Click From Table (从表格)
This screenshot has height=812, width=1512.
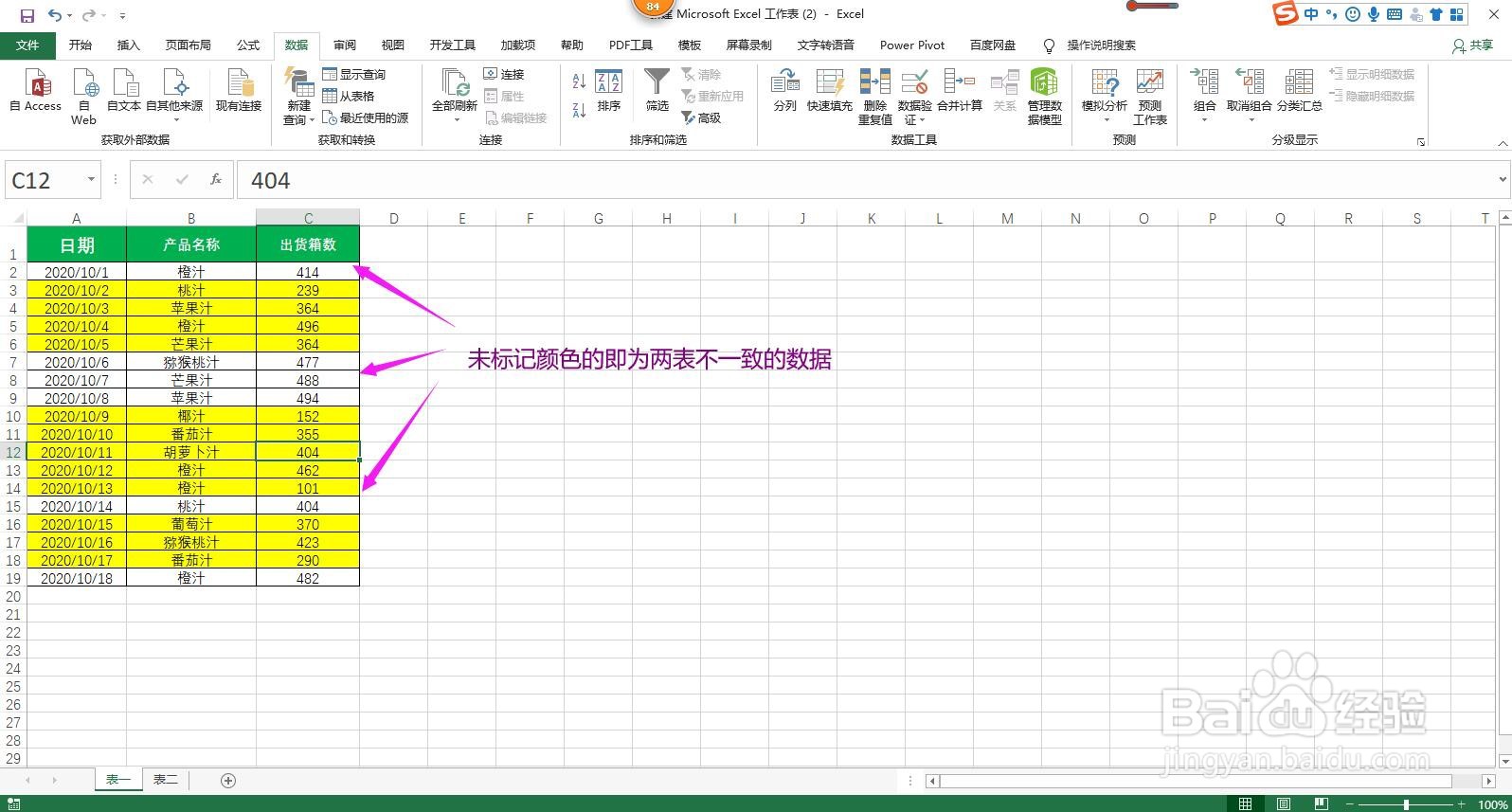349,96
